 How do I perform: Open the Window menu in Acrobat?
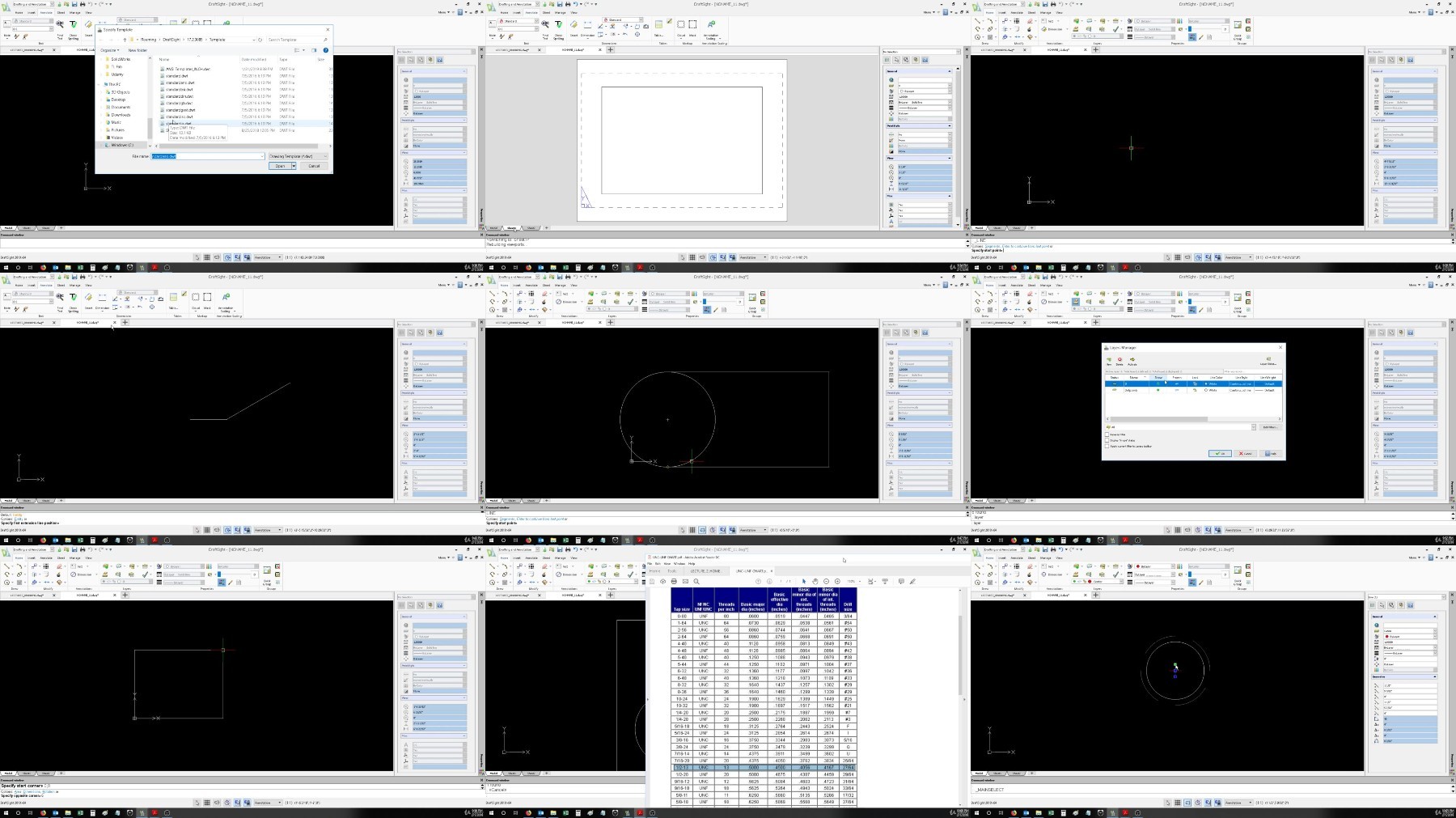point(679,564)
